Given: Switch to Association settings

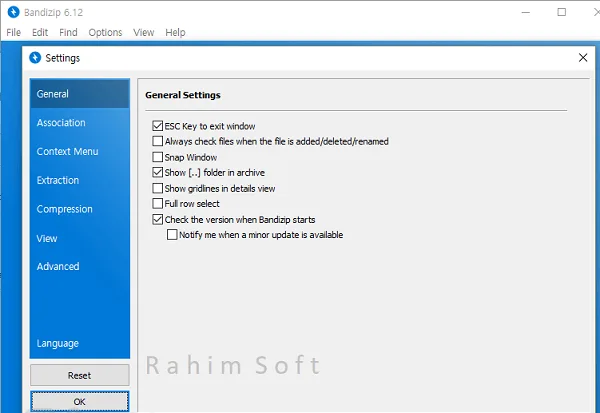Looking at the screenshot, I should tap(80, 122).
